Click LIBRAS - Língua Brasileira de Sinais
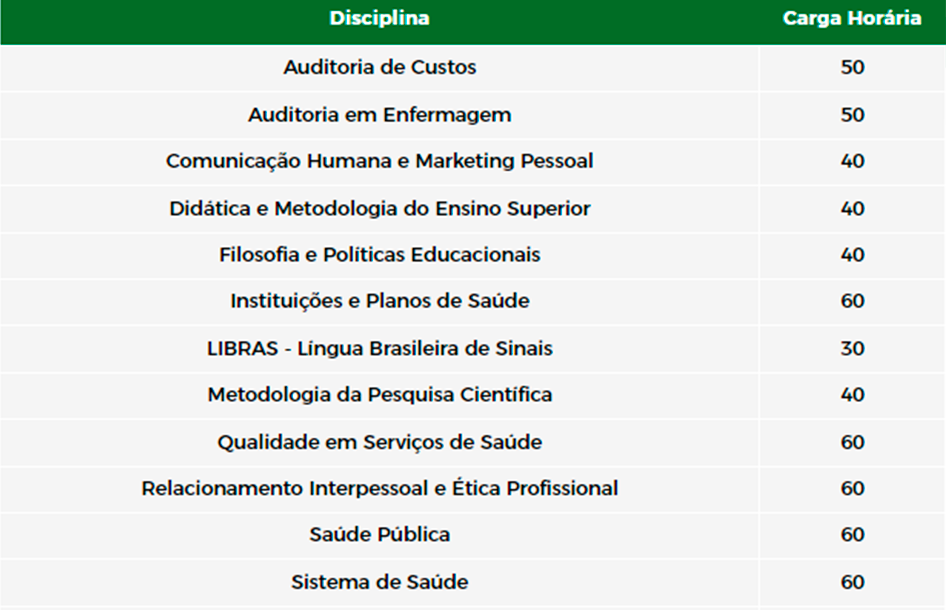 [379, 348]
